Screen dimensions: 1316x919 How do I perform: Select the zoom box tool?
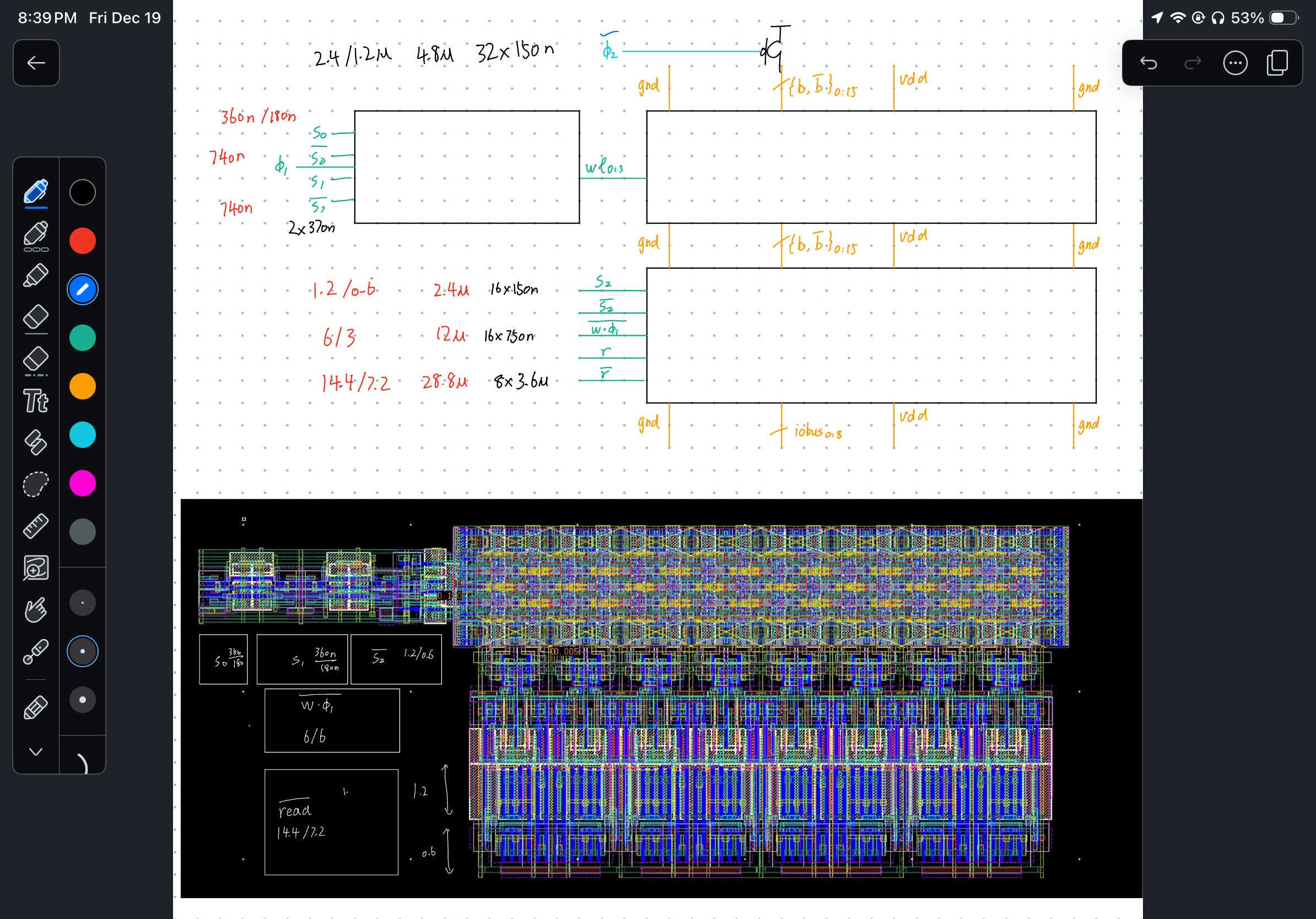tap(35, 568)
